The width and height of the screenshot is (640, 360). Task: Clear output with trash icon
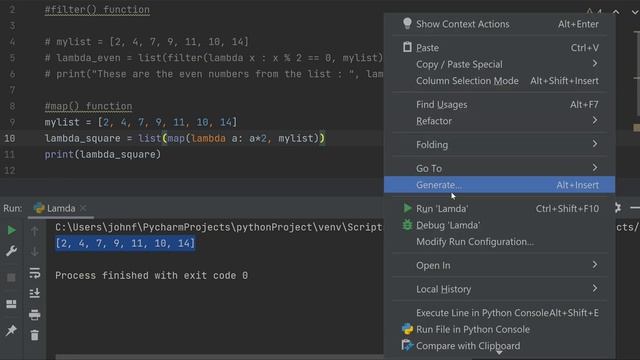pos(35,335)
